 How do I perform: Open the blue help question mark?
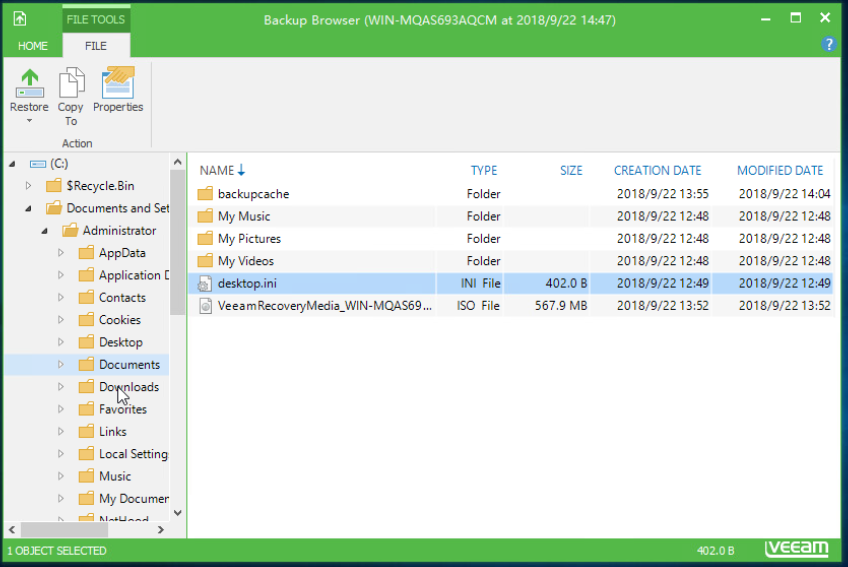click(x=829, y=44)
